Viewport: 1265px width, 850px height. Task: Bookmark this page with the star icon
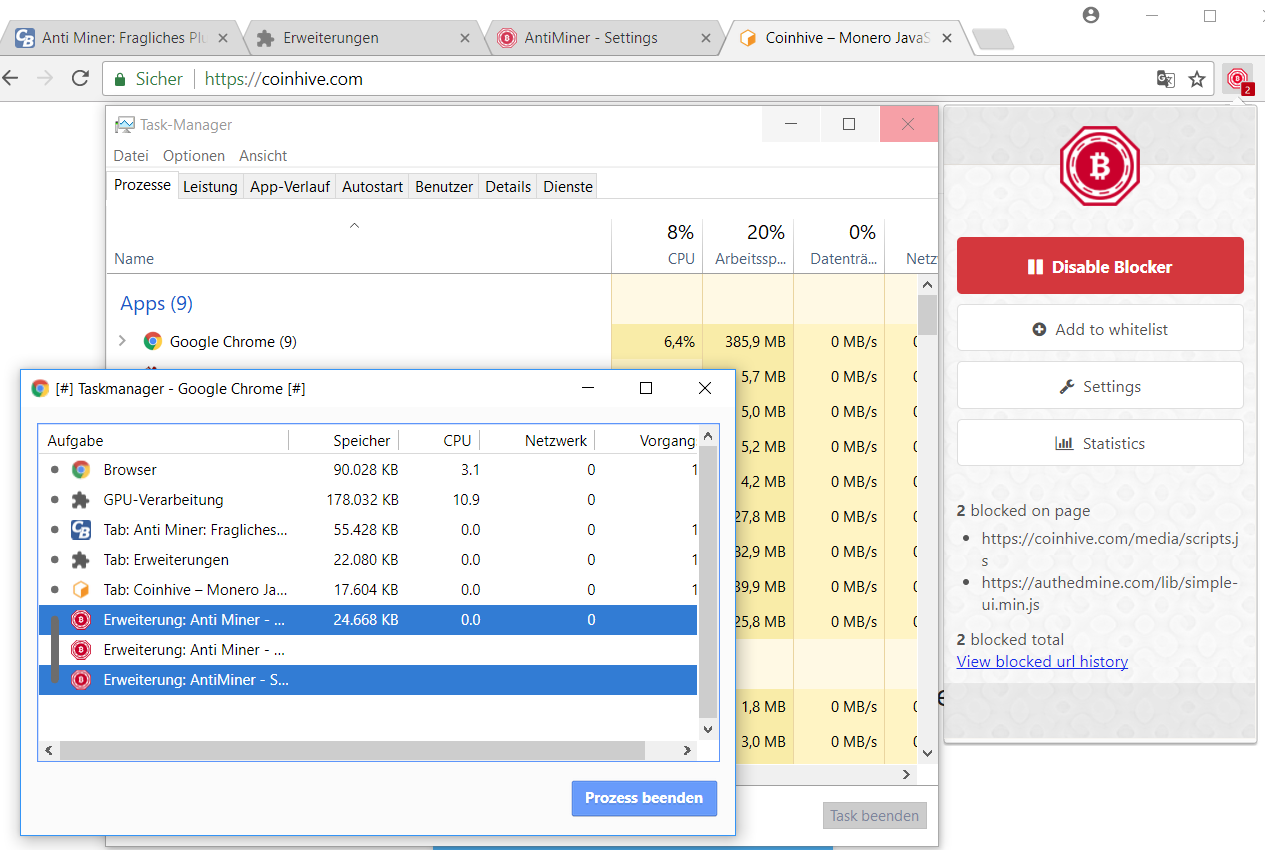pos(1197,79)
